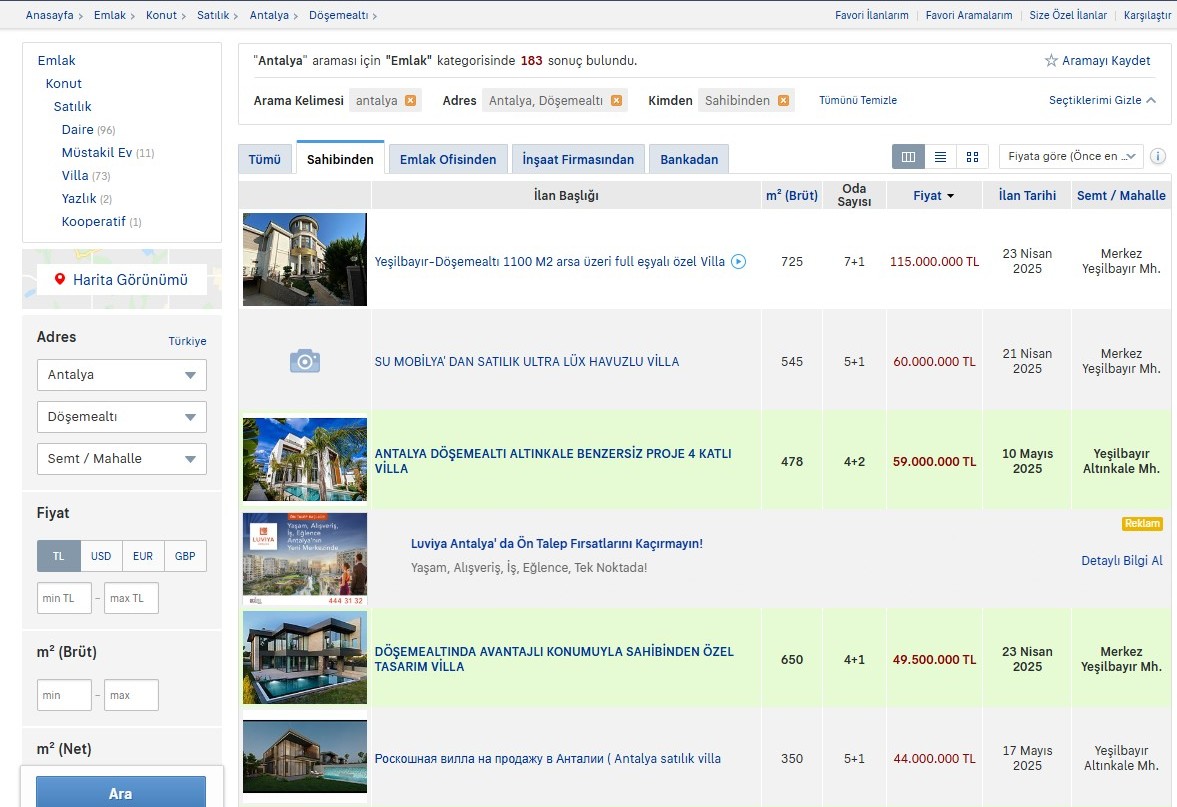The width and height of the screenshot is (1177, 807).
Task: Open Favori Aramalarım link
Action: pos(969,15)
